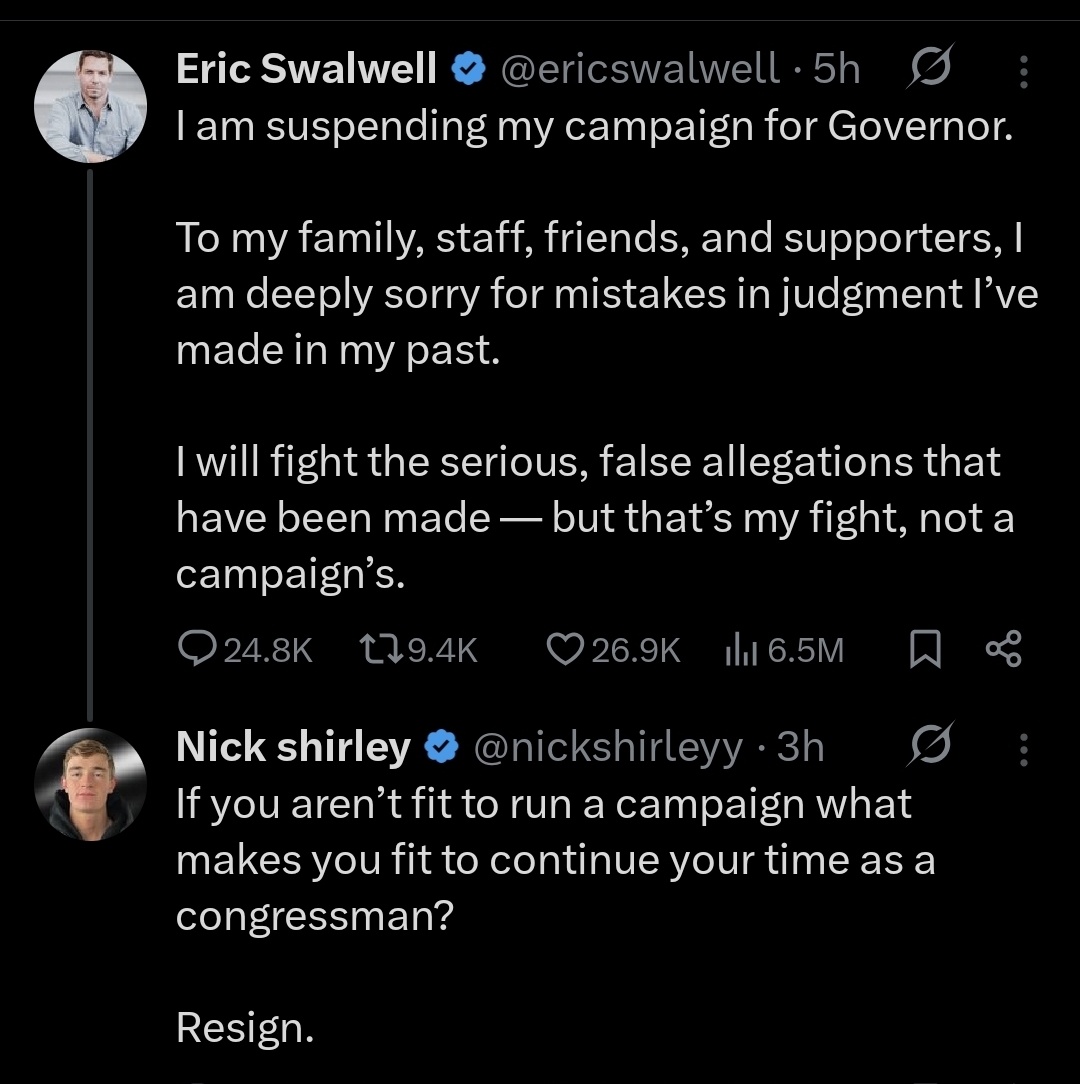Bookmark Eric Swalwell's tweet
Image resolution: width=1080 pixels, height=1084 pixels.
tap(925, 651)
